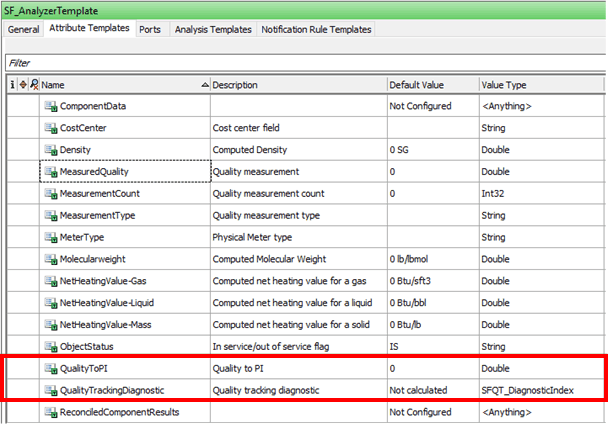Click the ComponentData attribute icon
The width and height of the screenshot is (608, 424).
pyautogui.click(x=51, y=106)
